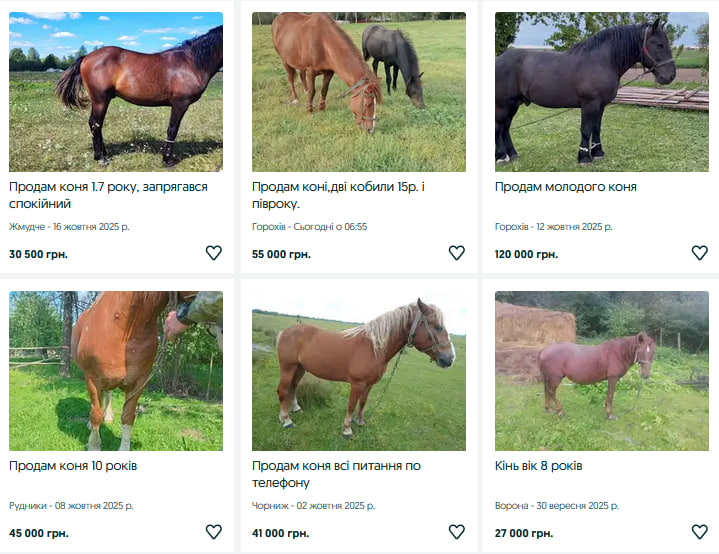The width and height of the screenshot is (719, 554).
Task: Favorite the 41 000 грн. horse listing
Action: click(457, 532)
